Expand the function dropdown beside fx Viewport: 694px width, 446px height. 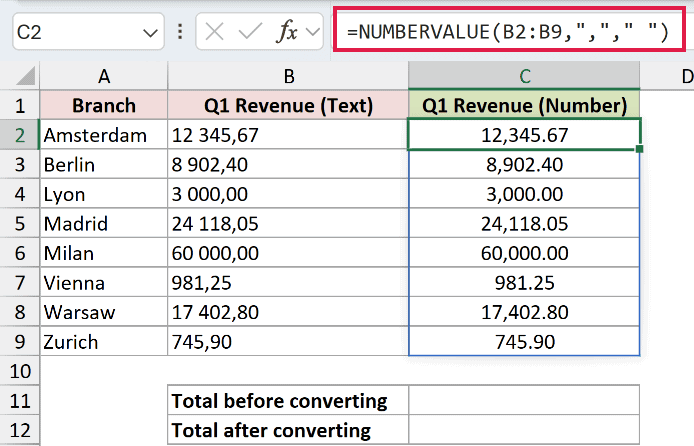point(313,32)
